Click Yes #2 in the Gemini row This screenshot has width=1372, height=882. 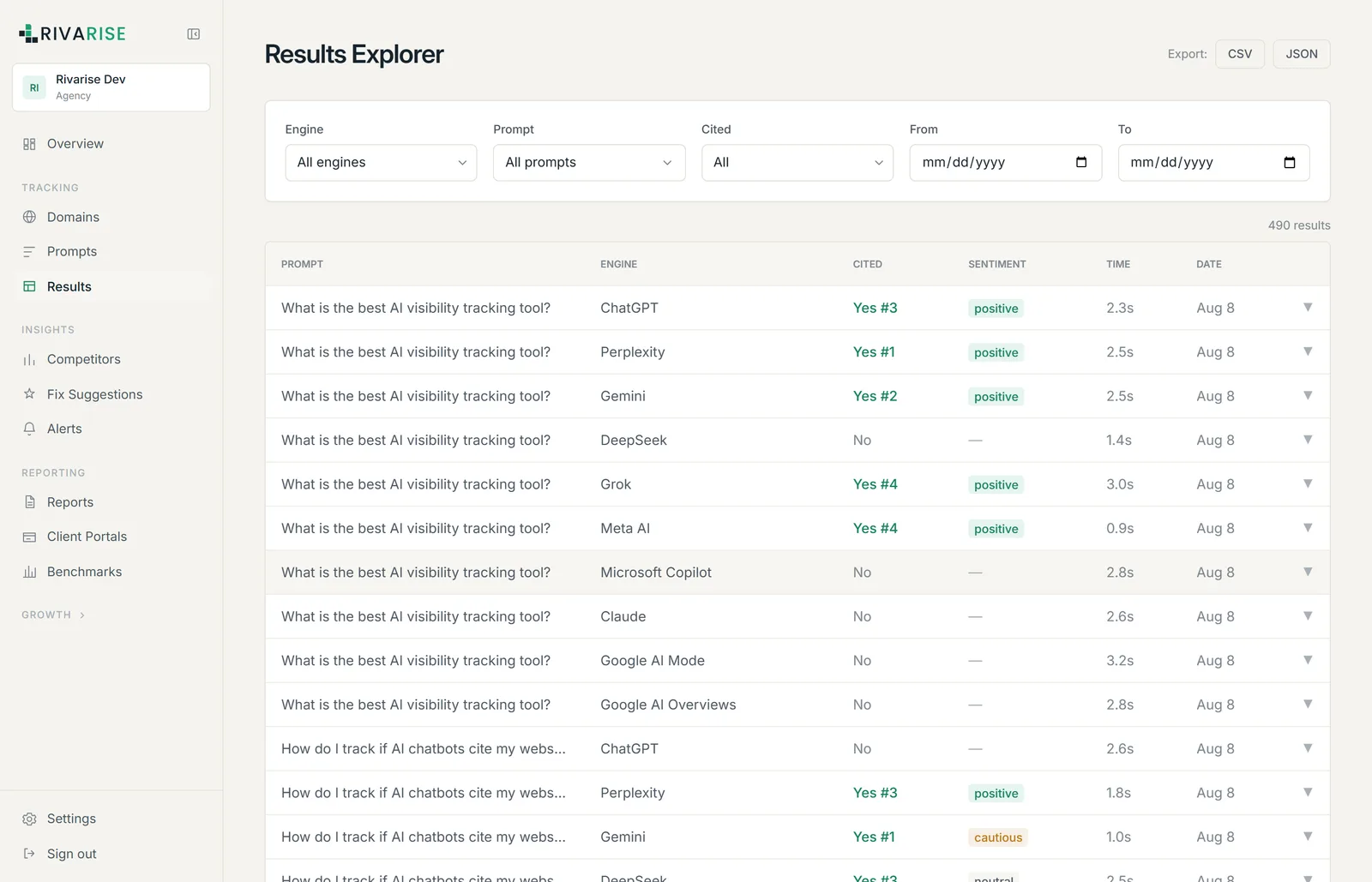click(875, 396)
